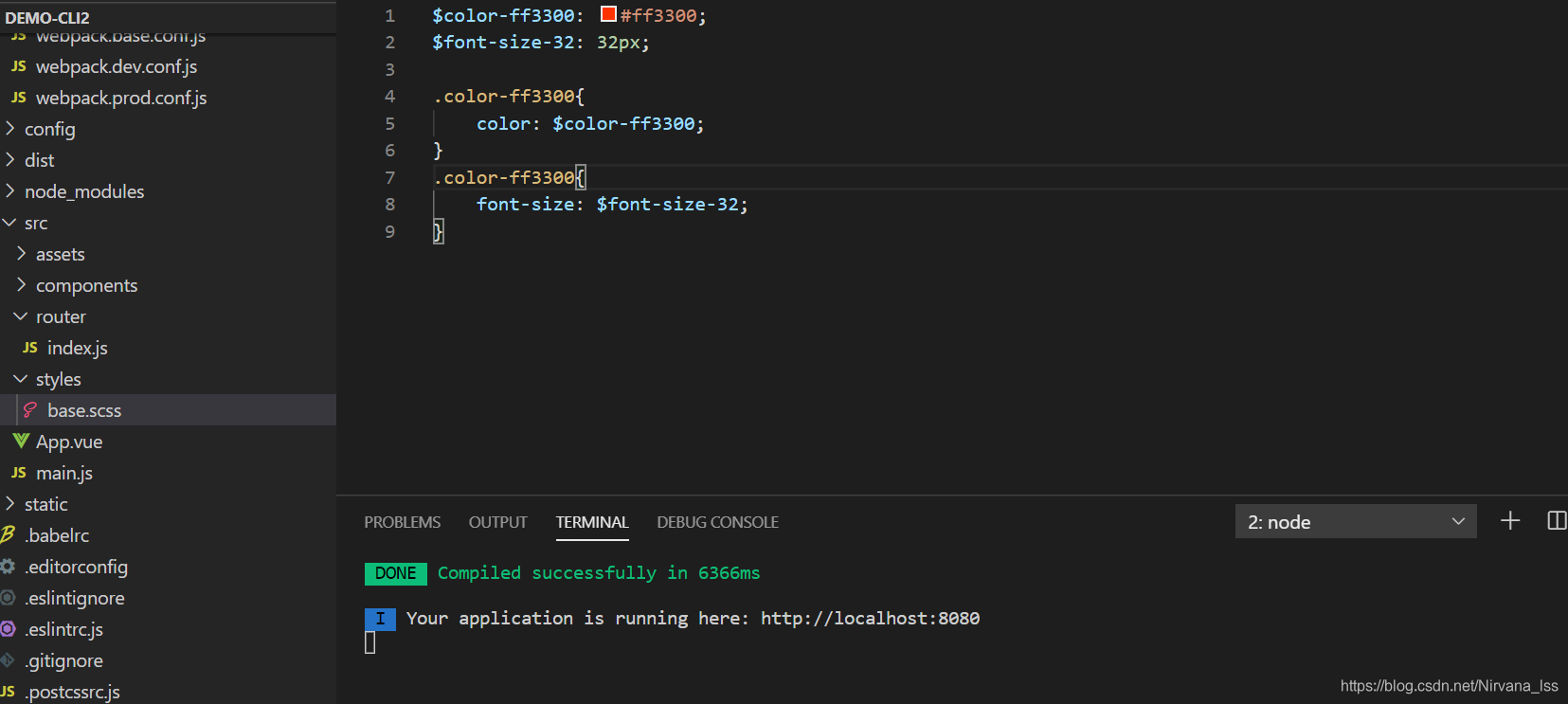This screenshot has height=704, width=1568.
Task: Click the JS icon beside main.js
Action: [19, 473]
